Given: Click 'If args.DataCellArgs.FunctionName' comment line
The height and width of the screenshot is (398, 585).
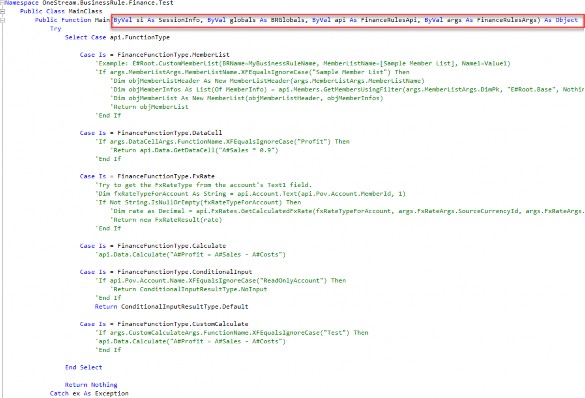Looking at the screenshot, I should [222, 141].
